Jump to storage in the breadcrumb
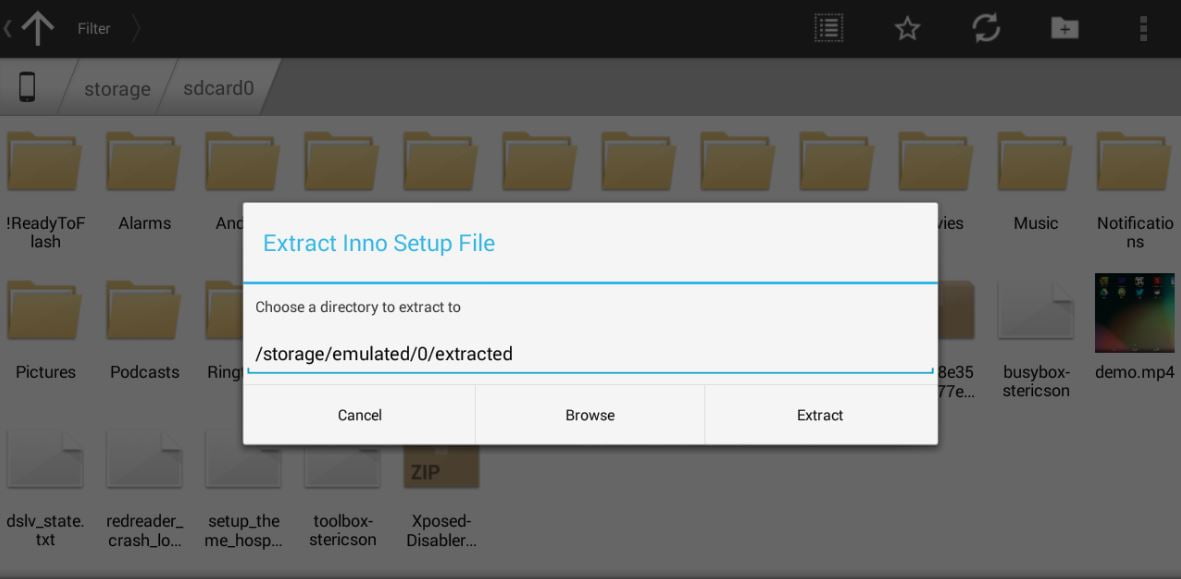Viewport: 1181px width, 579px height. pyautogui.click(x=116, y=88)
